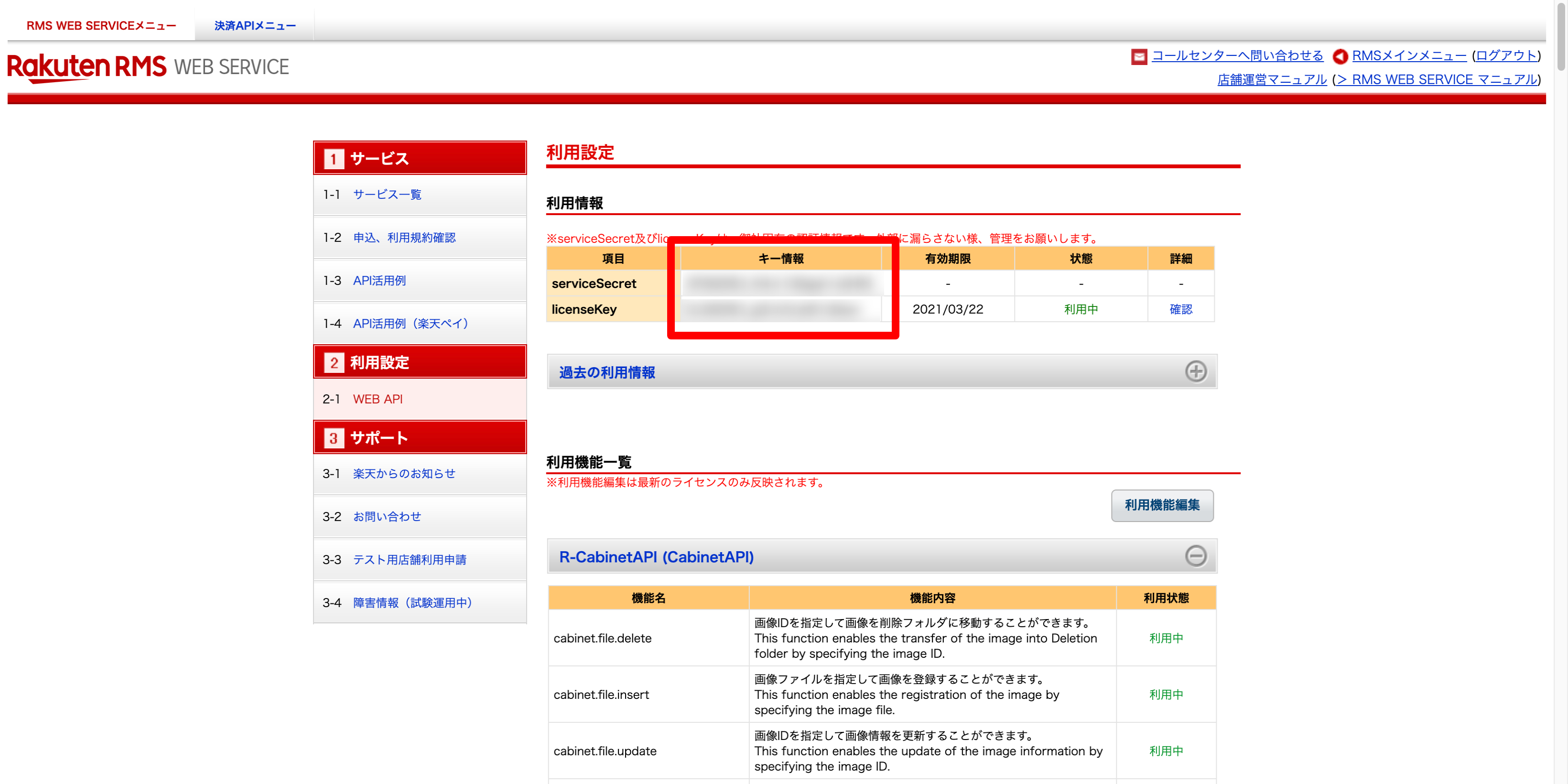Click the 2021/03/22 expiry date cell
The width and height of the screenshot is (1568, 784).
[x=948, y=309]
